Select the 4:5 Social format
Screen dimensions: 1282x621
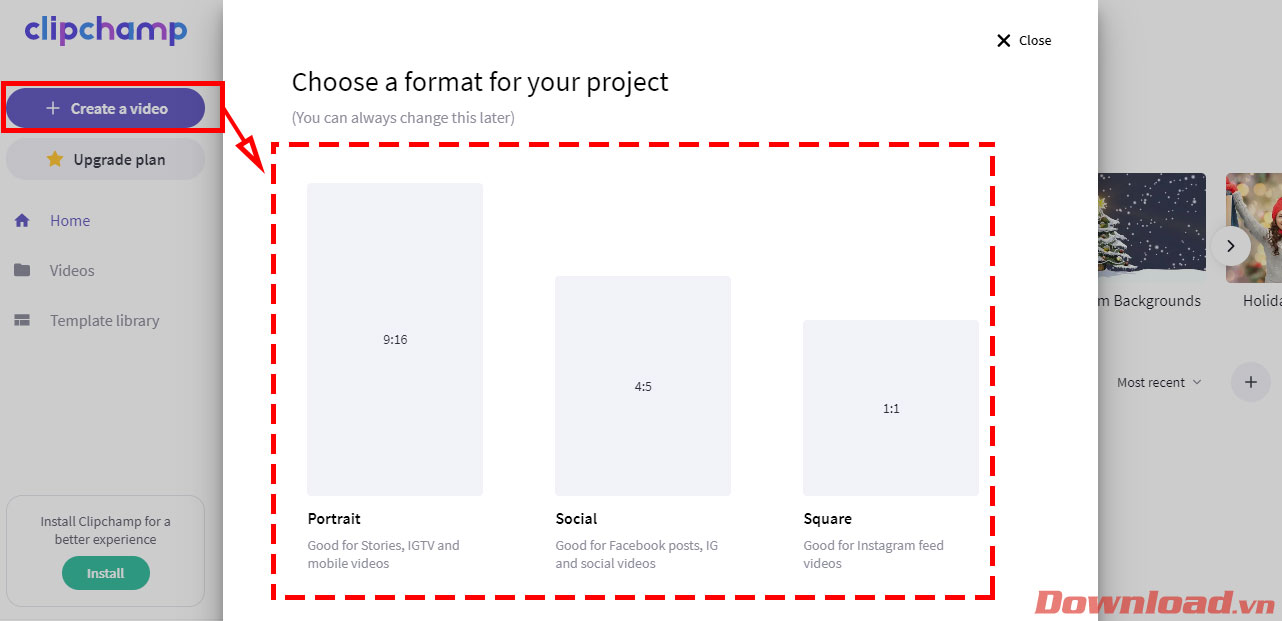coord(643,386)
